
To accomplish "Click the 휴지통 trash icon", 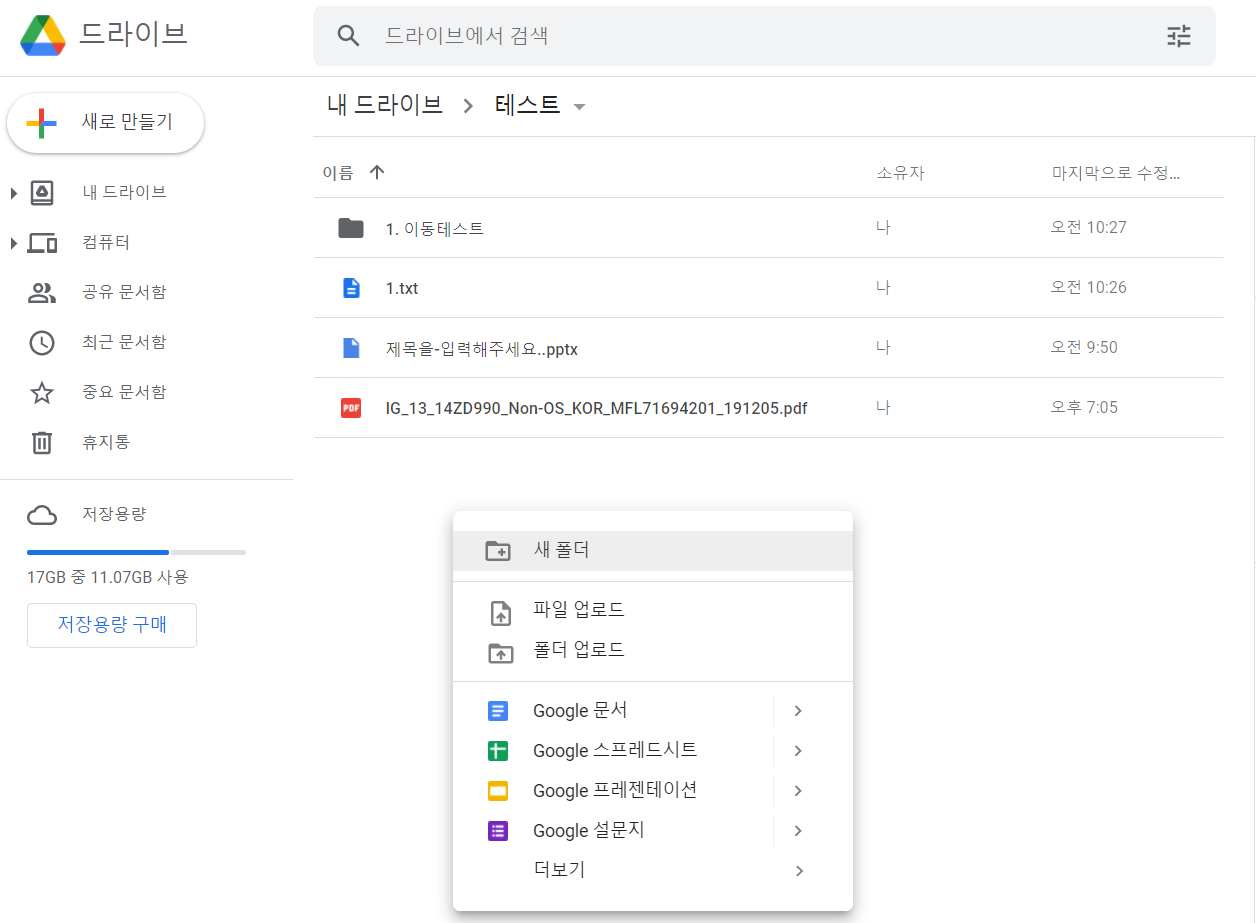I will [42, 442].
